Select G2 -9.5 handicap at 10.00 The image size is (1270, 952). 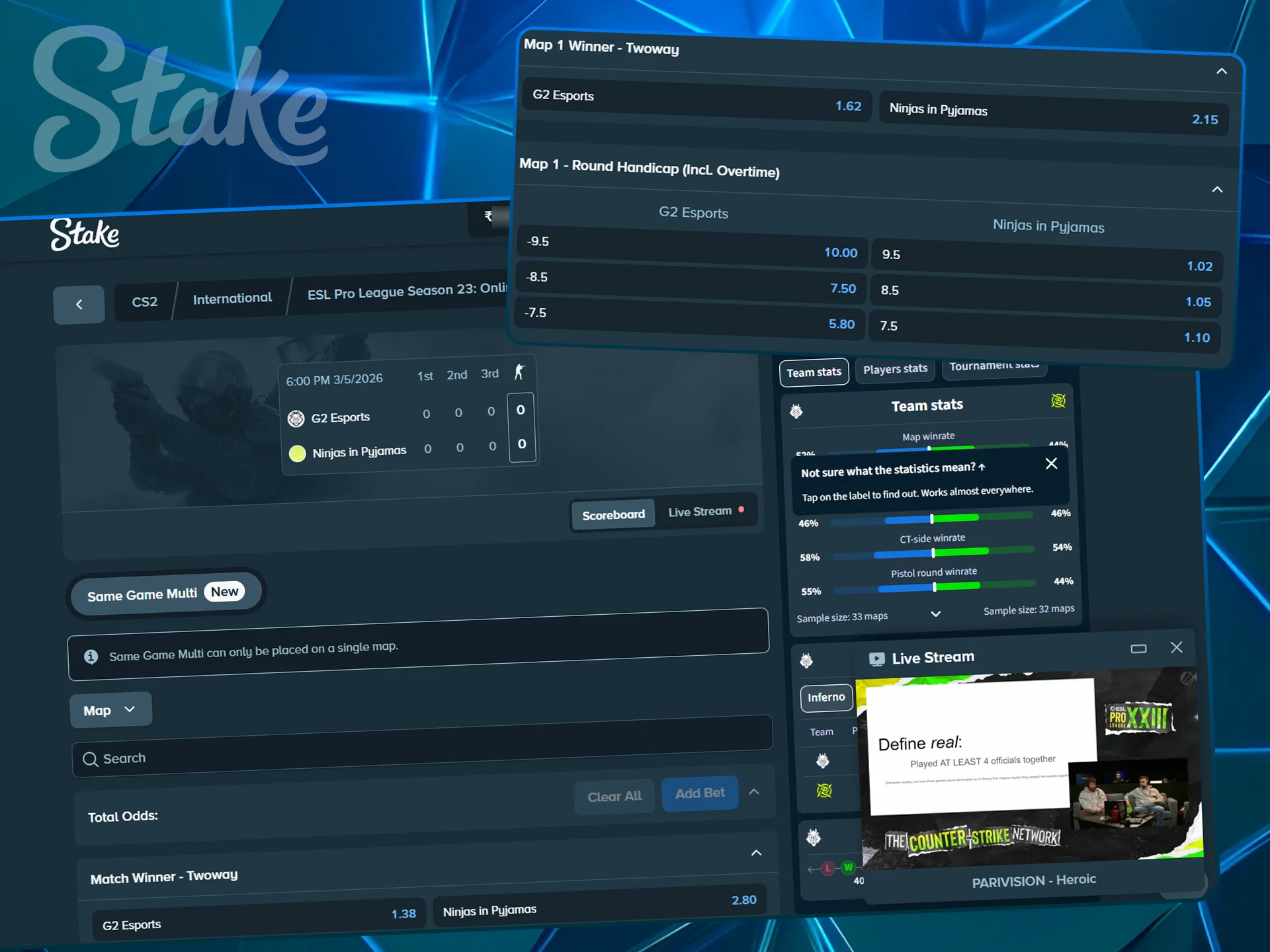692,247
